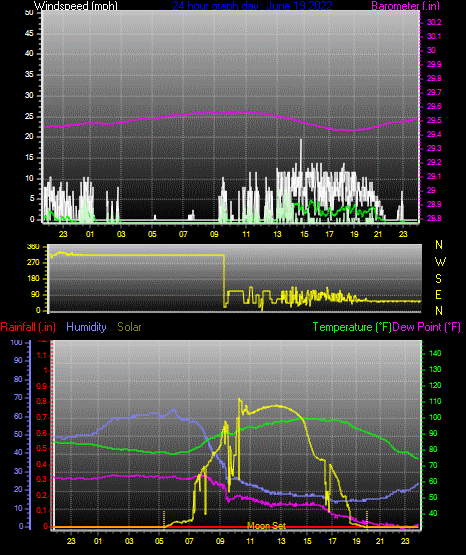Click hour 13 on windspeed chart time axis
The height and width of the screenshot is (555, 466).
click(277, 234)
